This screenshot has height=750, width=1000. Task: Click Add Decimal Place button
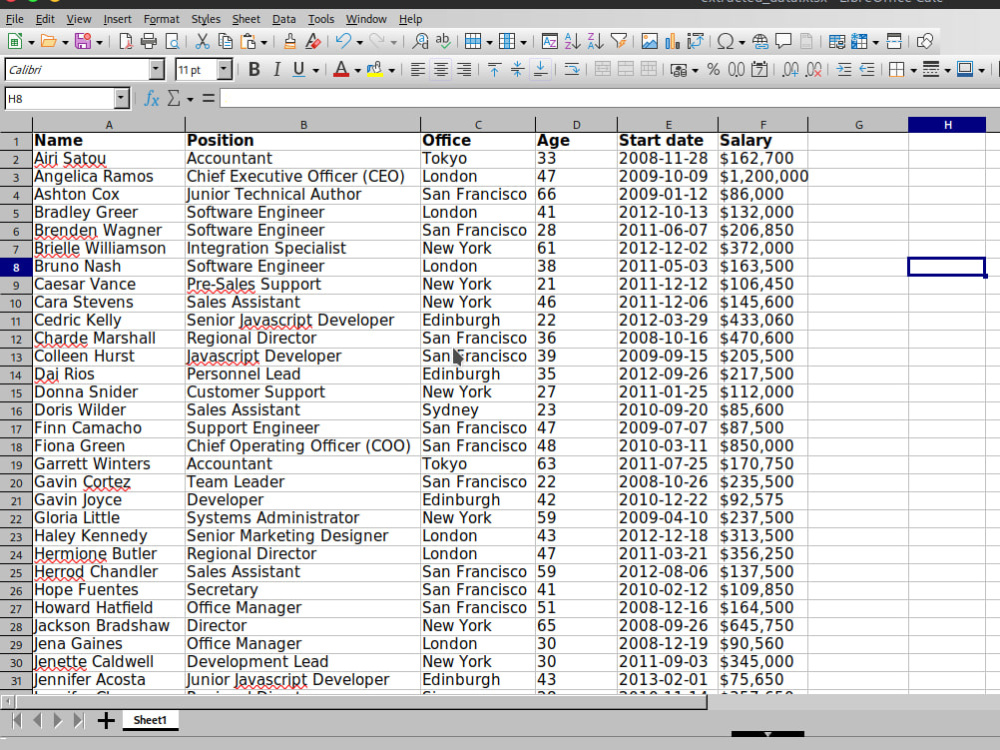(790, 70)
